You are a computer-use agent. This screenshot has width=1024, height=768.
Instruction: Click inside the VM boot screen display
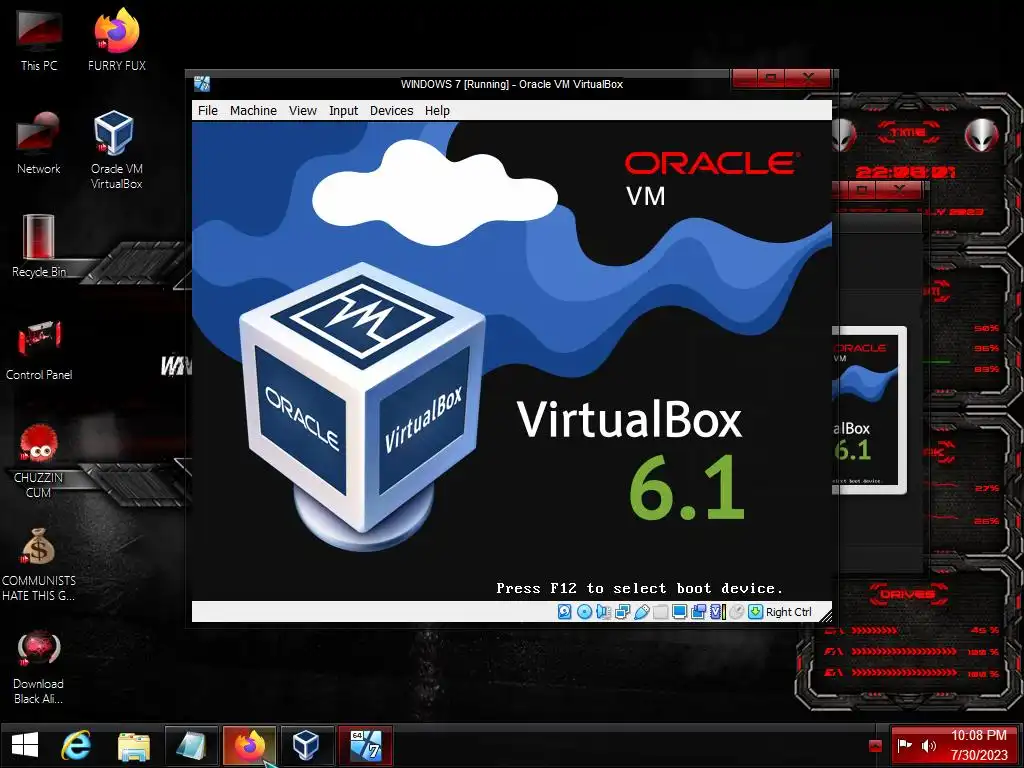click(x=511, y=360)
